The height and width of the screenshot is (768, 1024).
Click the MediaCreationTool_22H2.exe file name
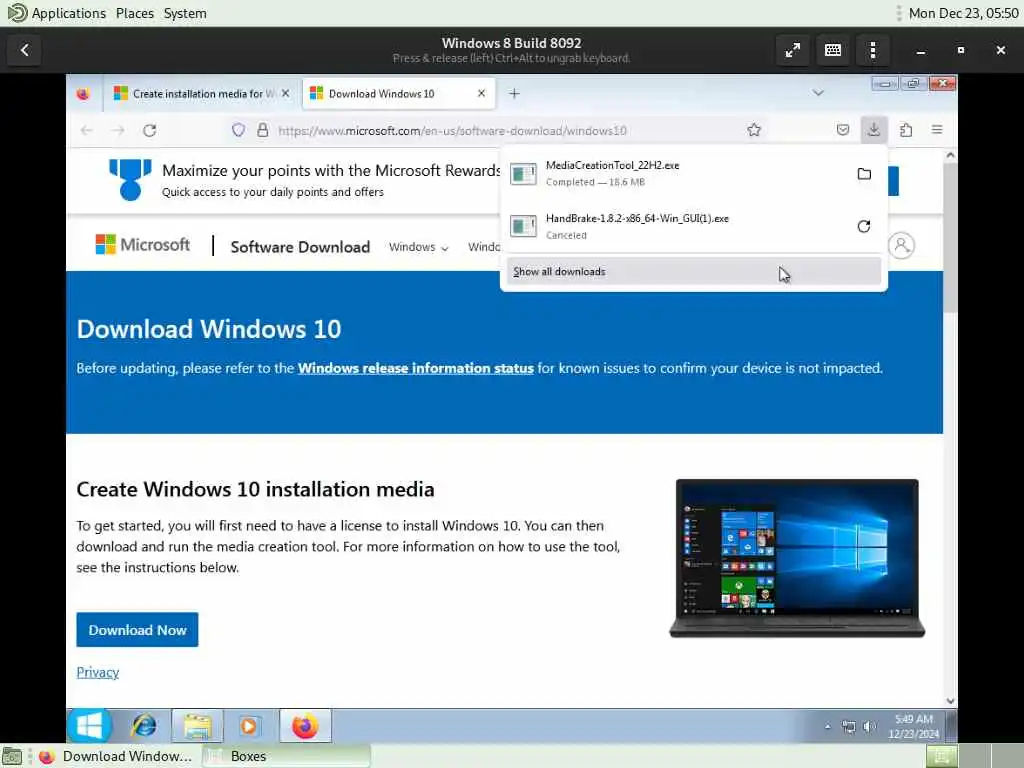point(613,165)
